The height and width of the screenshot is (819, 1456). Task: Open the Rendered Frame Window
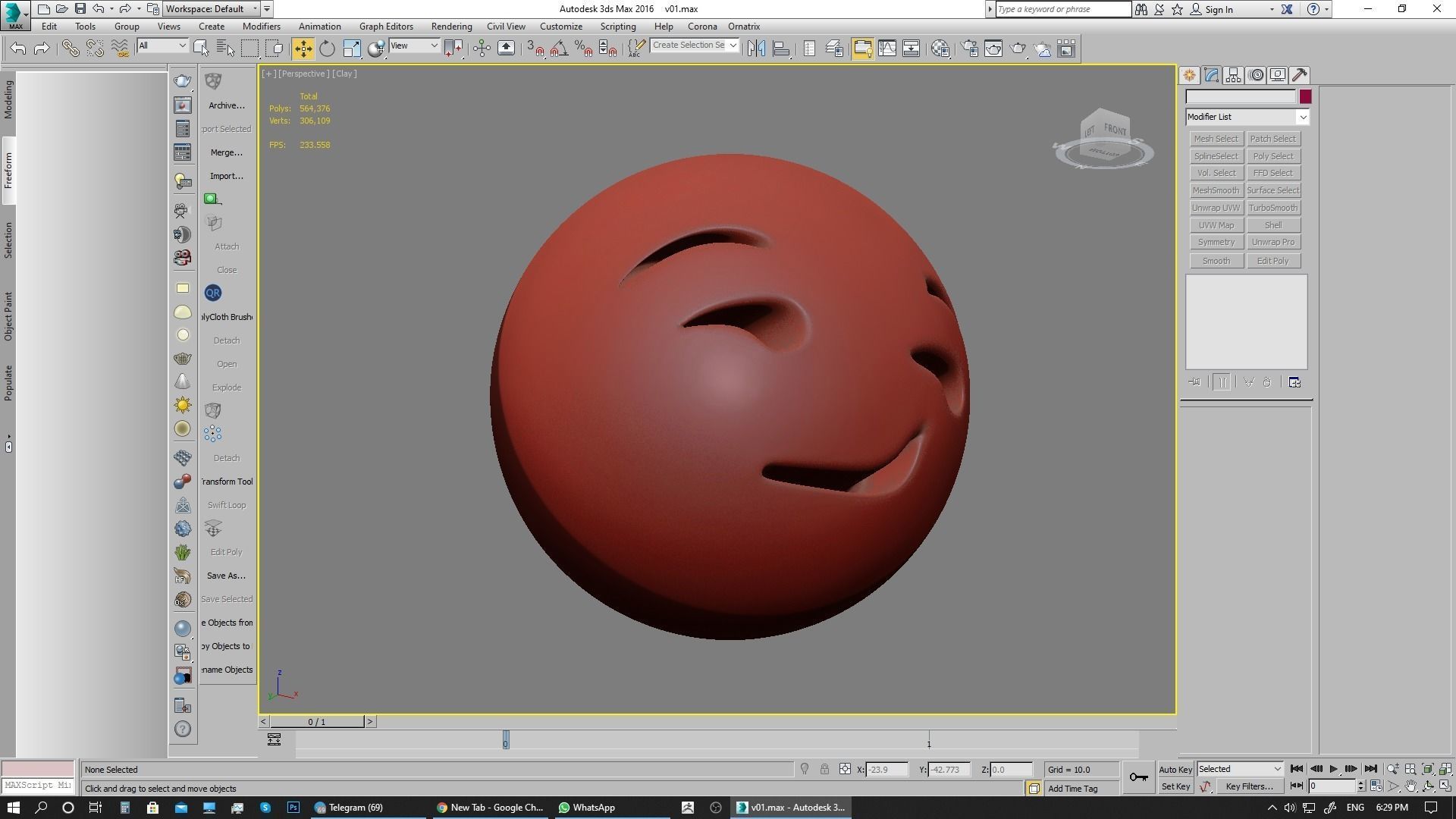[993, 49]
